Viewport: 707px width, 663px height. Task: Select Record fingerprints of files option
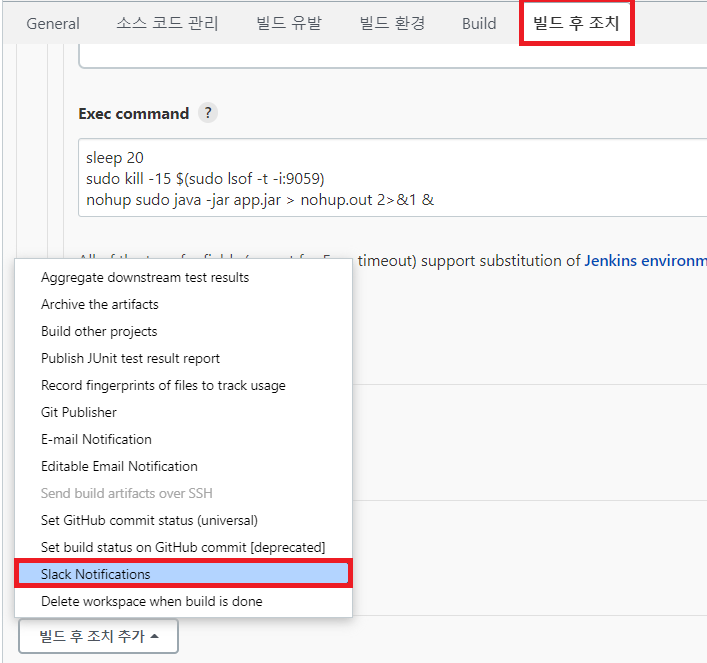[x=184, y=386]
